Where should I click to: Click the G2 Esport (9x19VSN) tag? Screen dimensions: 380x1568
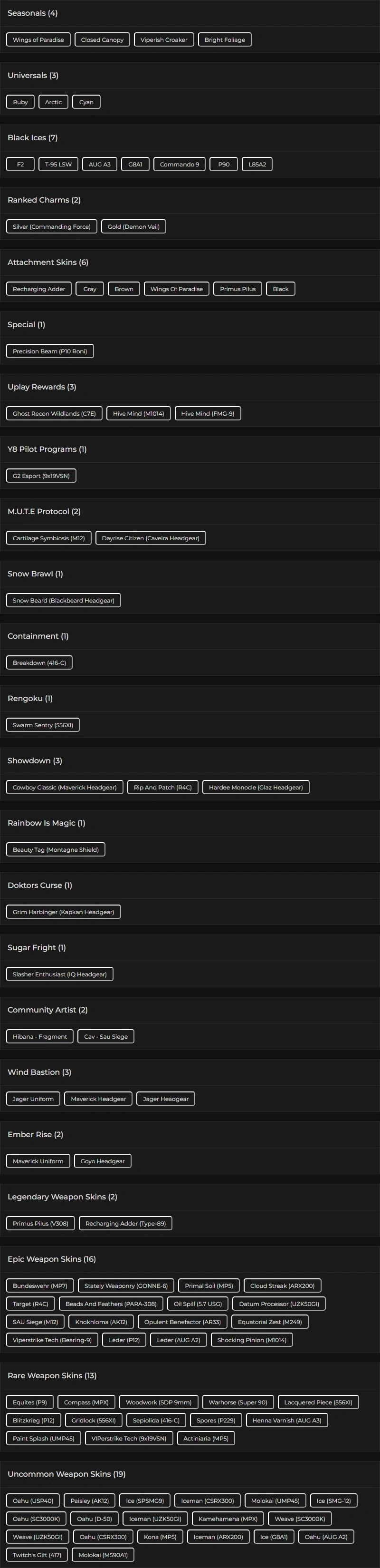pyautogui.click(x=41, y=476)
